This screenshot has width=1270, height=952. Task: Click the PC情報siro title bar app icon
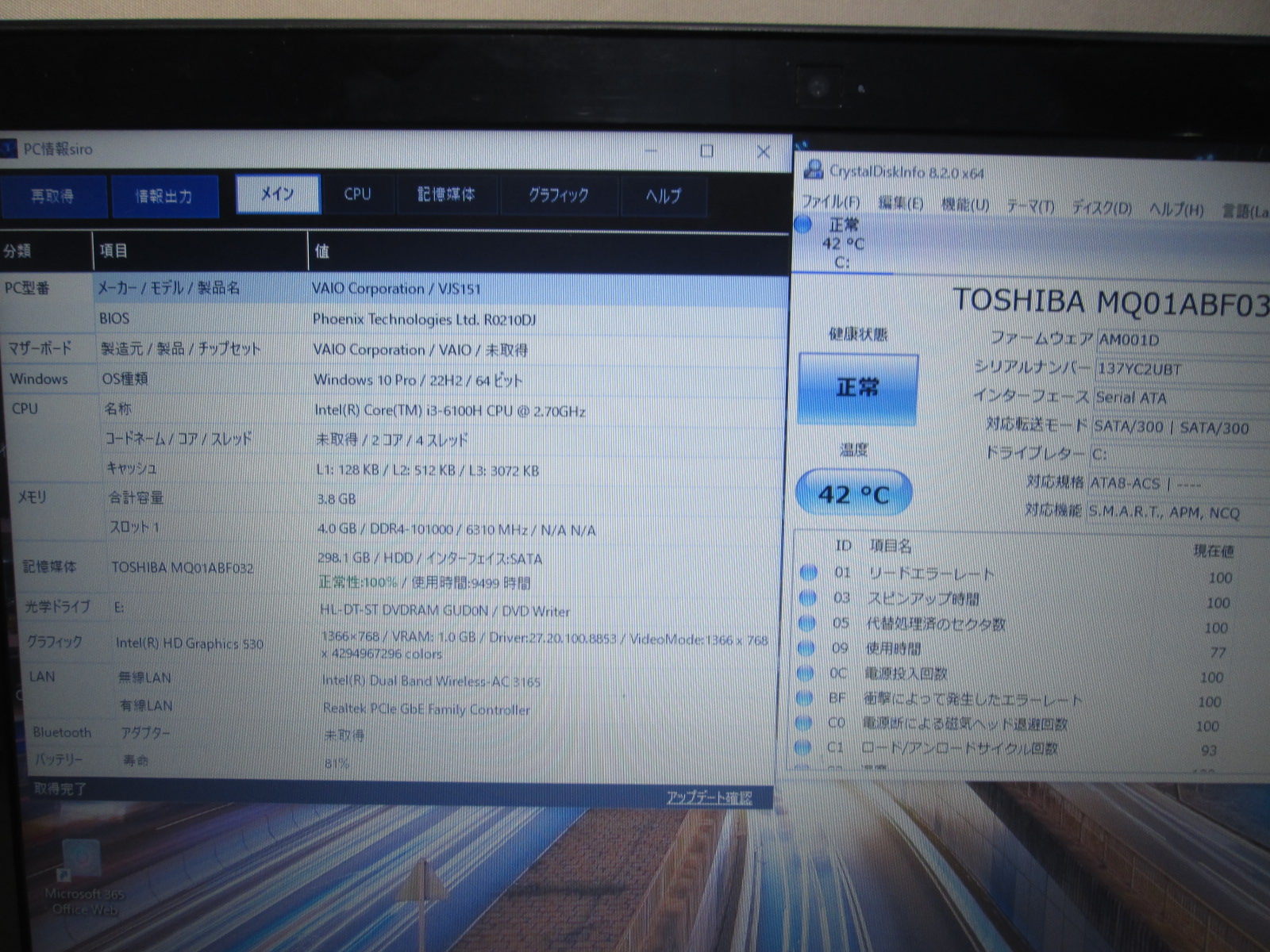pos(8,148)
